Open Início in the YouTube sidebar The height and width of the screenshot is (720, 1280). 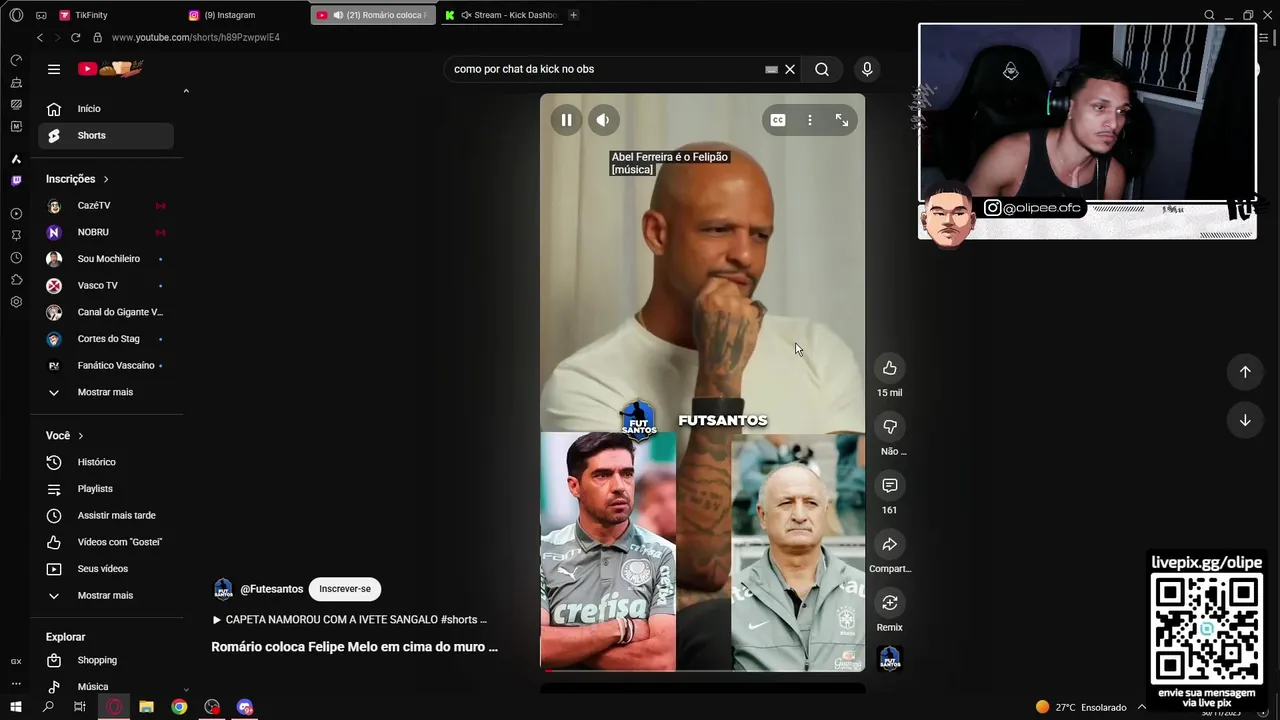coord(105,109)
